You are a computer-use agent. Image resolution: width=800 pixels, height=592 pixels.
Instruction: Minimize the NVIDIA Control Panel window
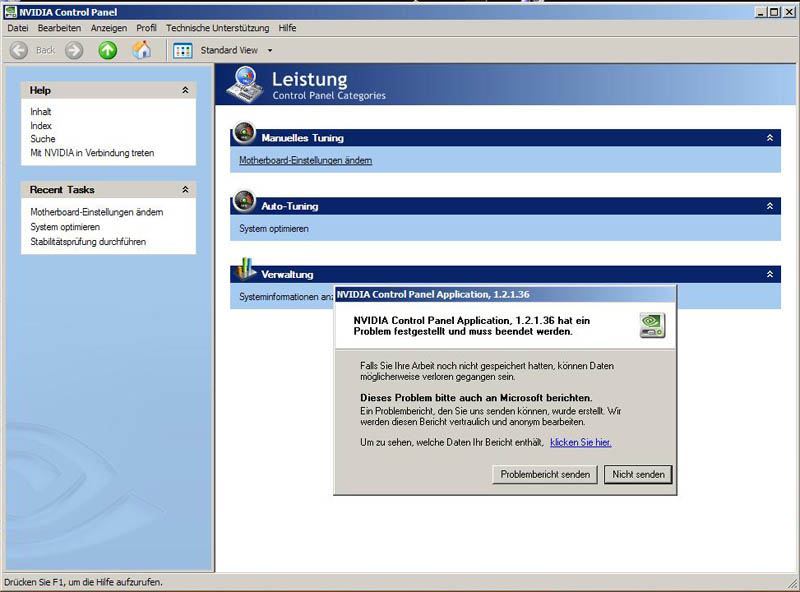point(761,12)
